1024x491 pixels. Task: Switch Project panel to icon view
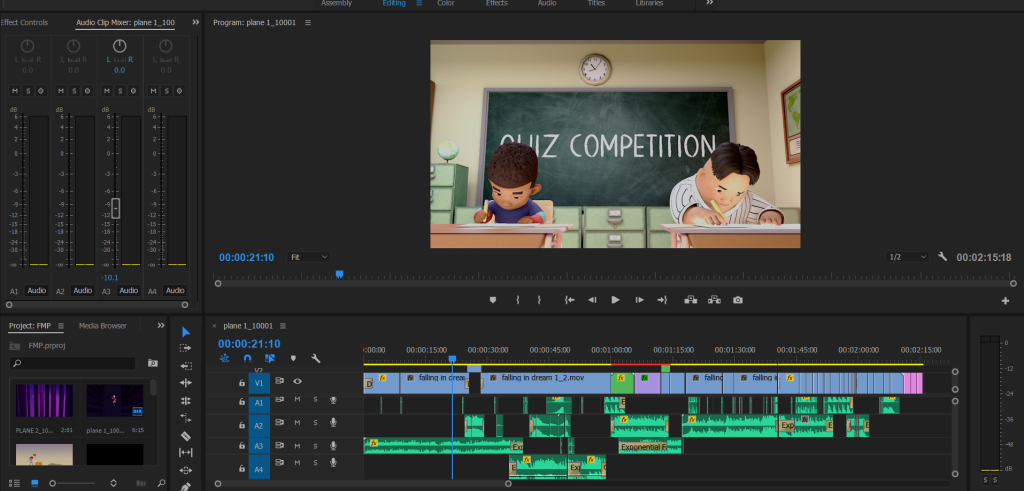tap(35, 483)
